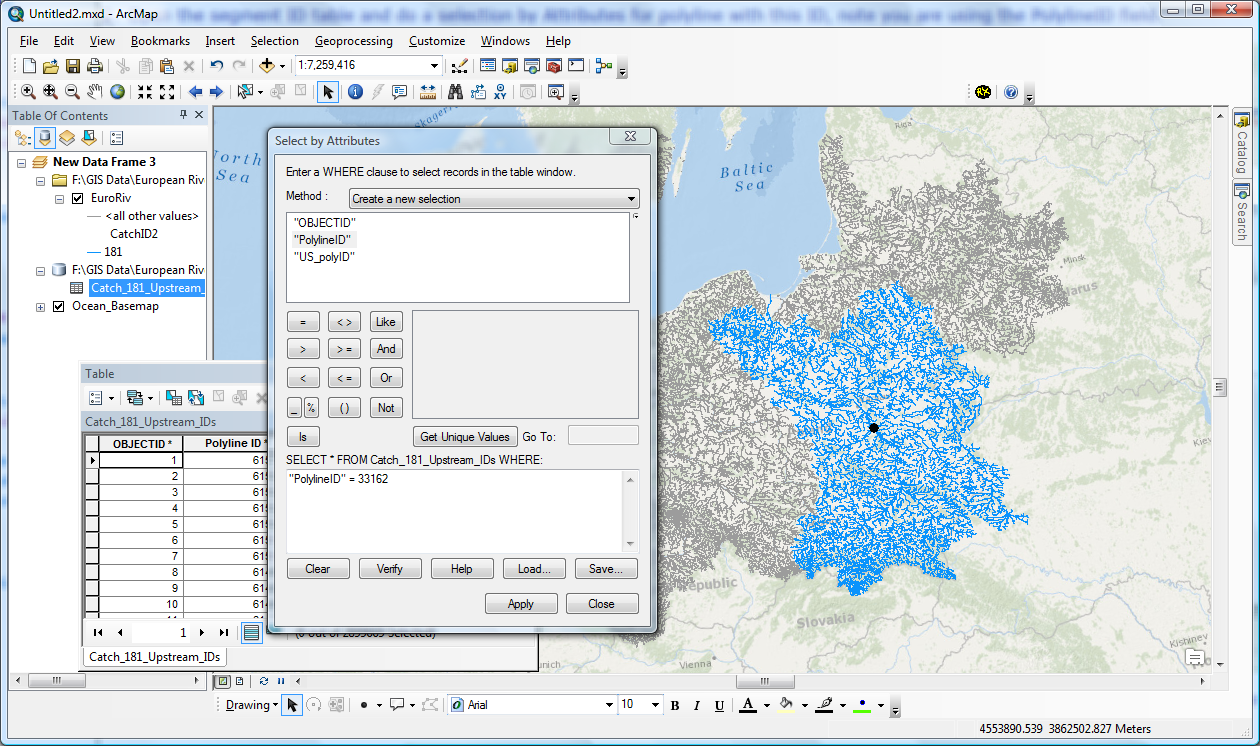Viewport: 1260px width, 746px height.
Task: Click the Like operator button
Action: (x=386, y=322)
